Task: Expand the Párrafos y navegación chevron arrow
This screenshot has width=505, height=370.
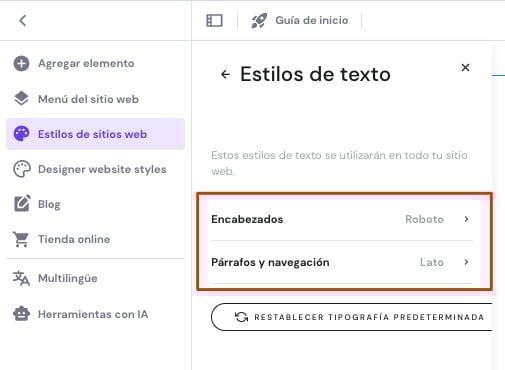Action: [x=466, y=262]
